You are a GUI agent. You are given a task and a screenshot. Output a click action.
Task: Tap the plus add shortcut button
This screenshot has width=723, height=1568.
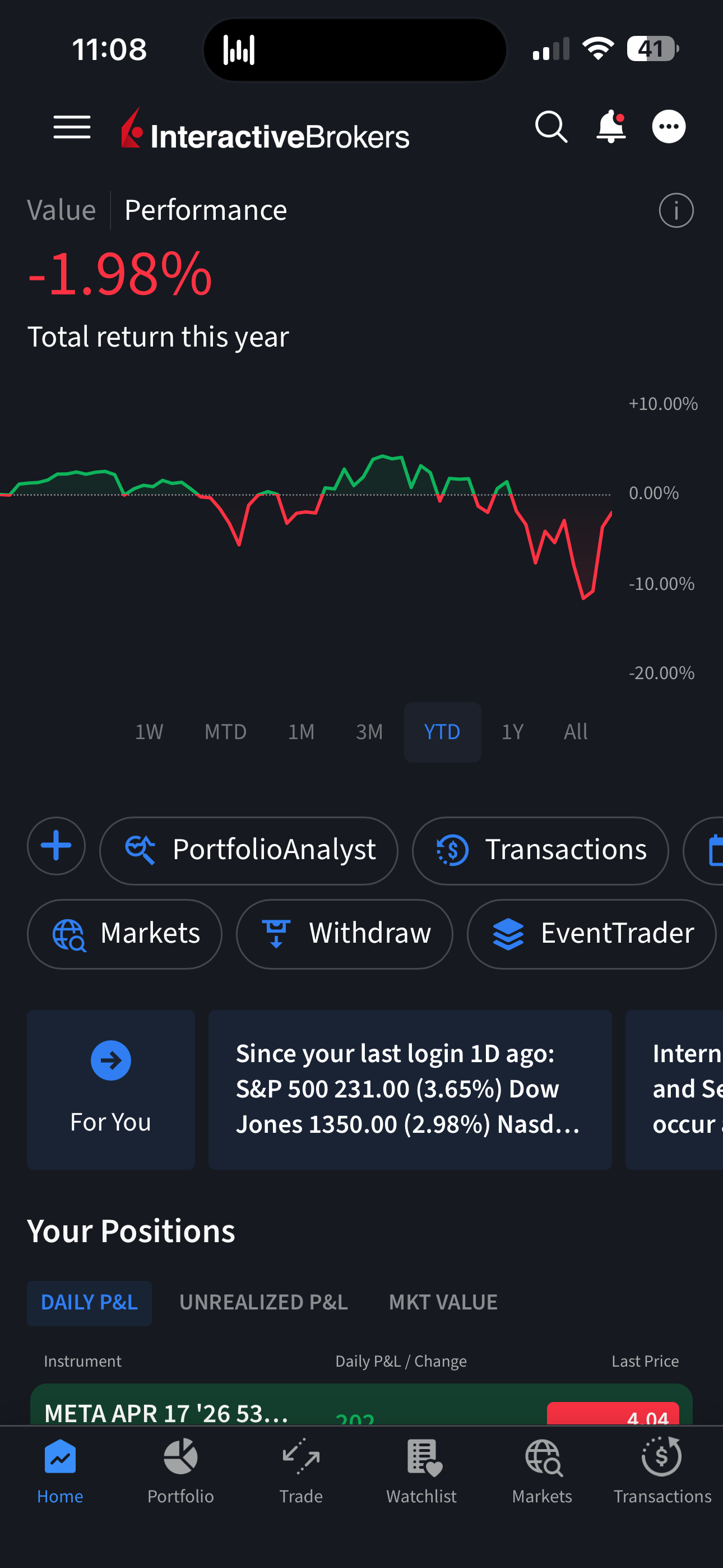(56, 846)
